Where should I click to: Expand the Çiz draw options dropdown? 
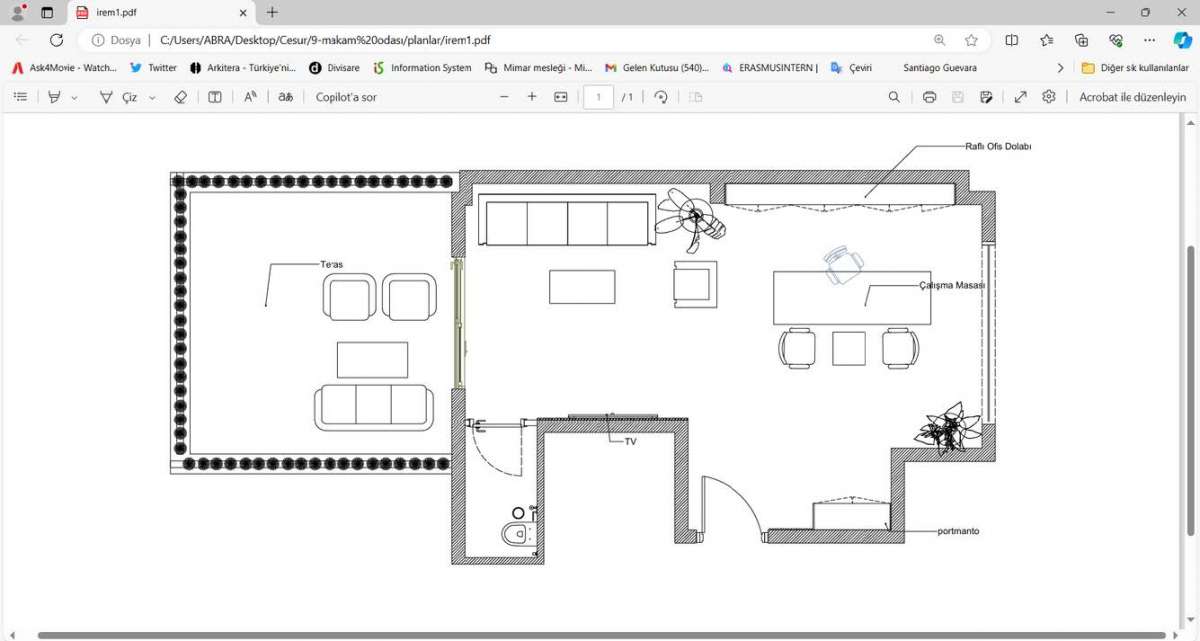coord(152,98)
